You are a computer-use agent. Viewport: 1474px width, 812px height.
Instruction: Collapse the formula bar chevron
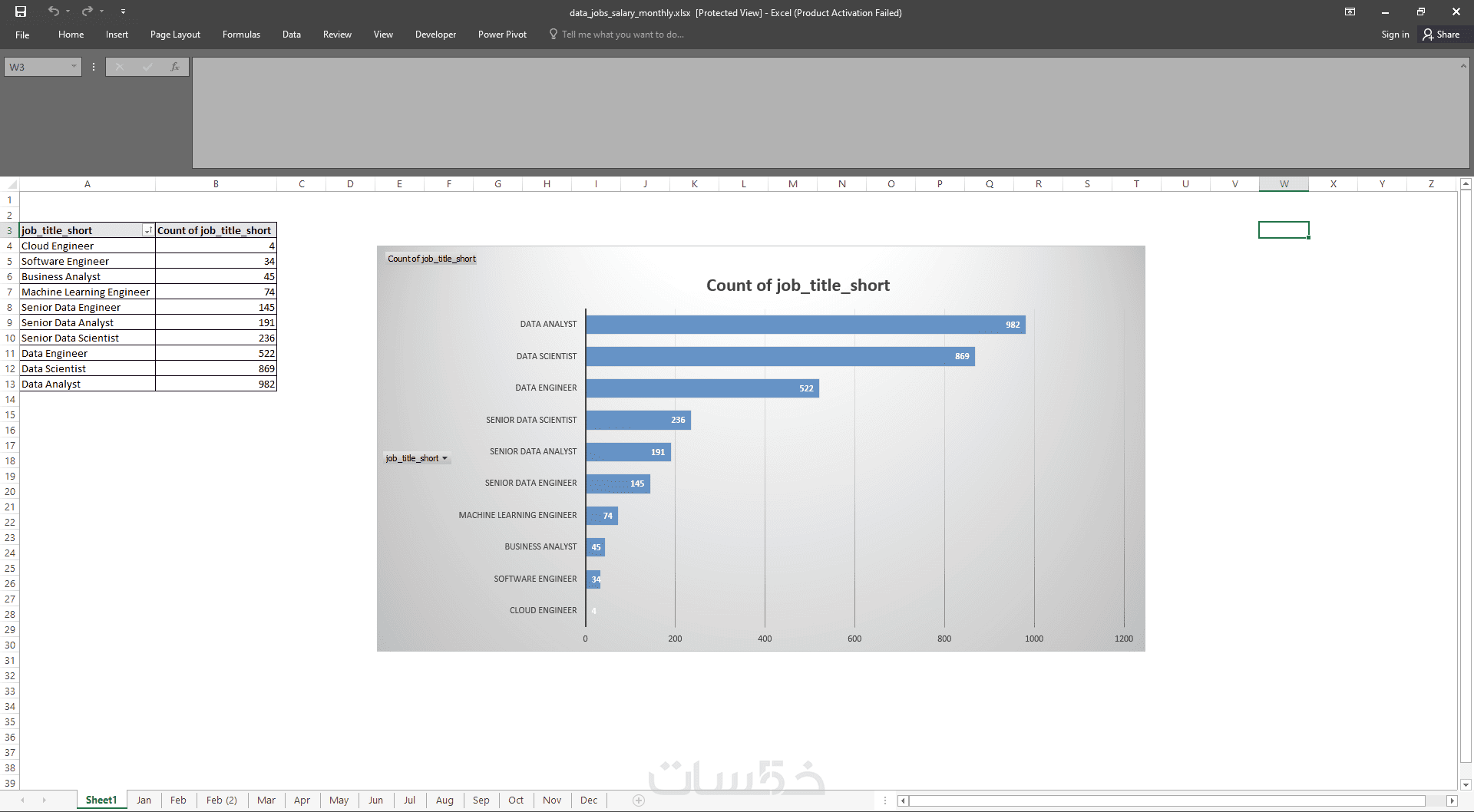[x=1463, y=66]
